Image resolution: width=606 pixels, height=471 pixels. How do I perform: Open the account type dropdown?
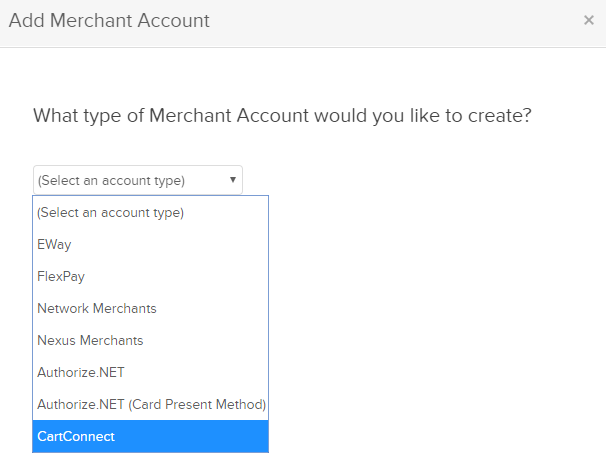[138, 180]
